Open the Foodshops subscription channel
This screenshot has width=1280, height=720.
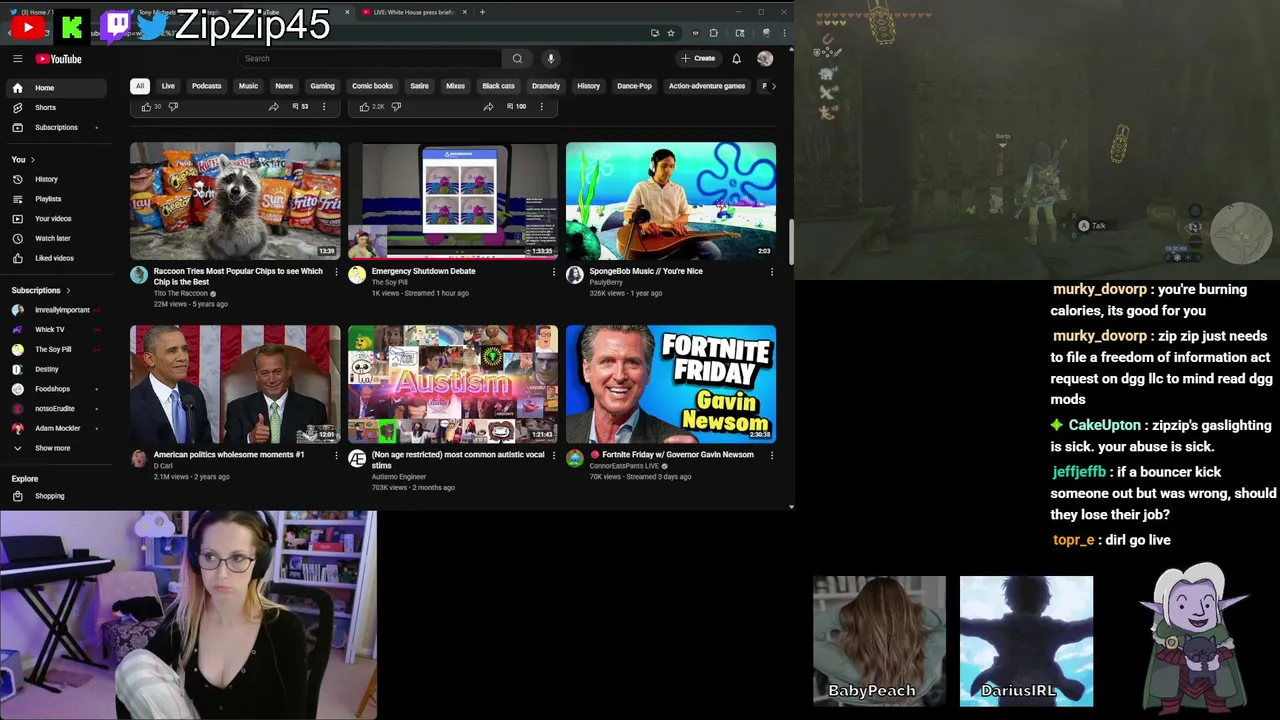point(57,389)
